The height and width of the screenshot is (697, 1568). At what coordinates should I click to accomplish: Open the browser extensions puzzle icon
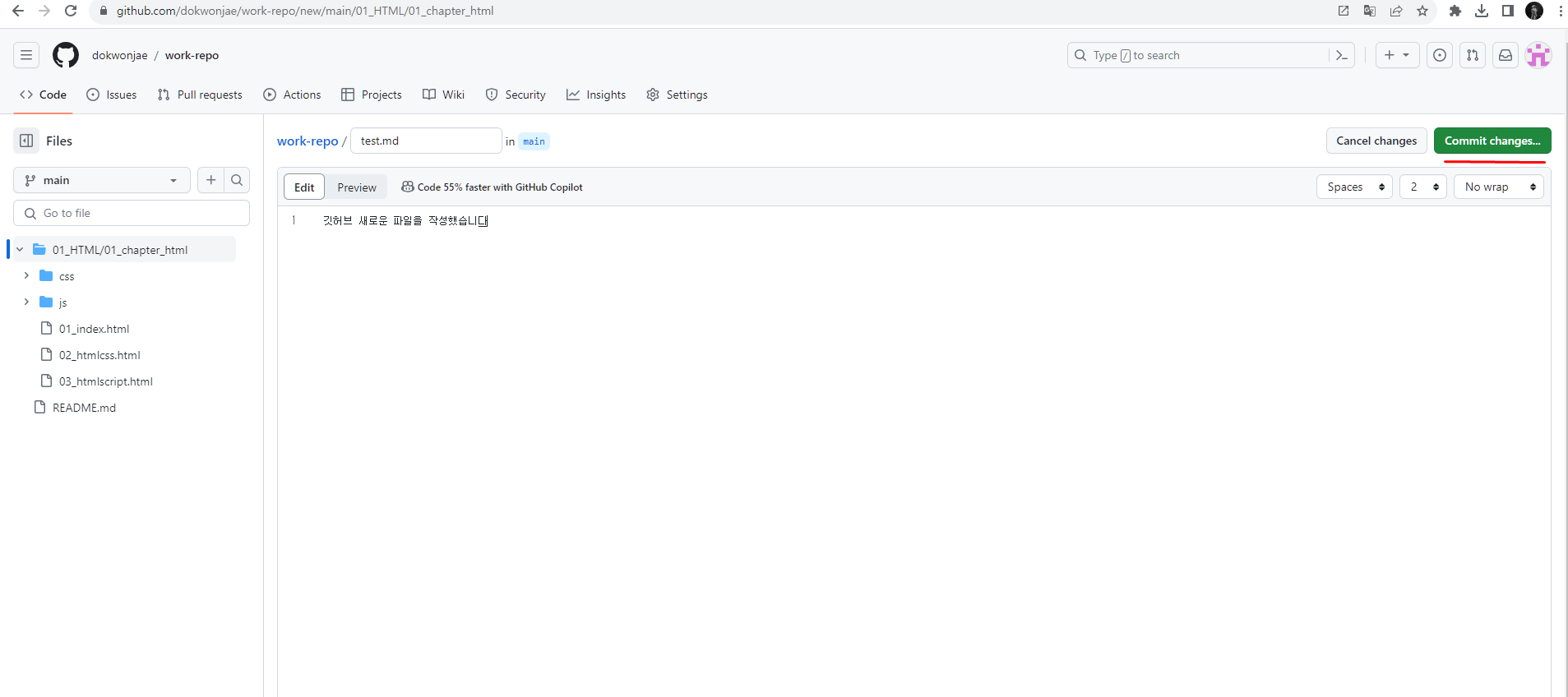click(x=1455, y=11)
